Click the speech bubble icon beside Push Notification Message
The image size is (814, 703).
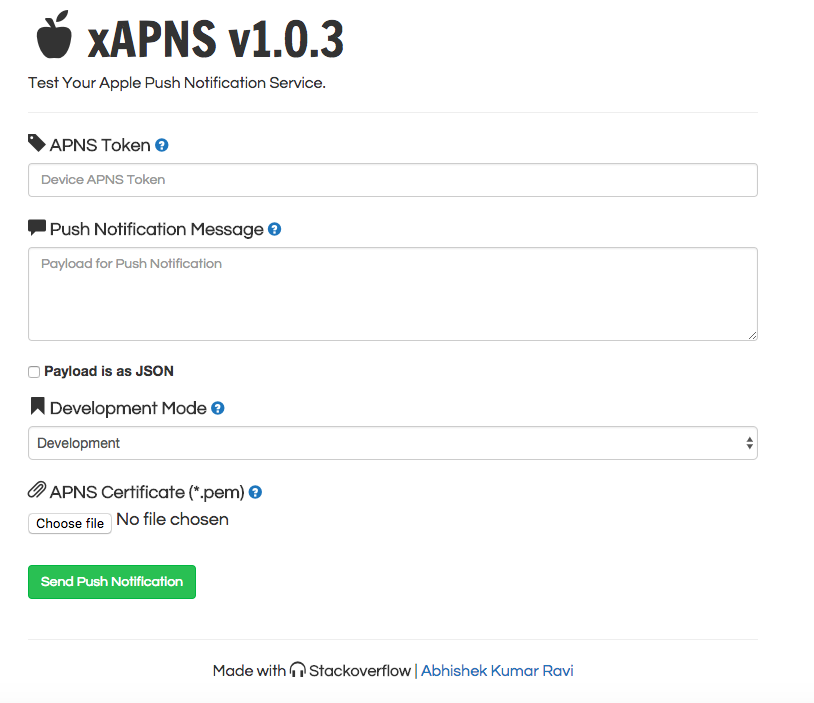point(37,227)
